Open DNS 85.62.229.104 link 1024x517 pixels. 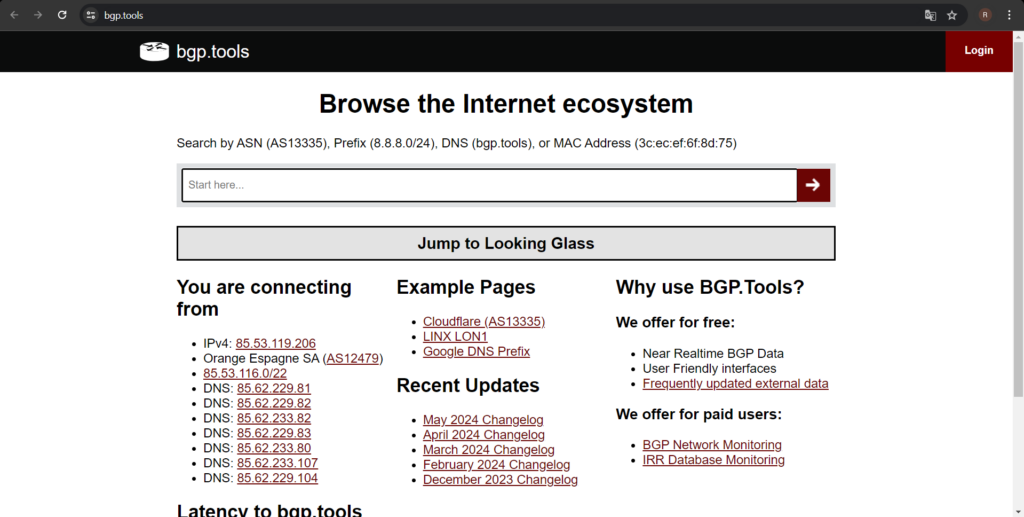coord(278,478)
